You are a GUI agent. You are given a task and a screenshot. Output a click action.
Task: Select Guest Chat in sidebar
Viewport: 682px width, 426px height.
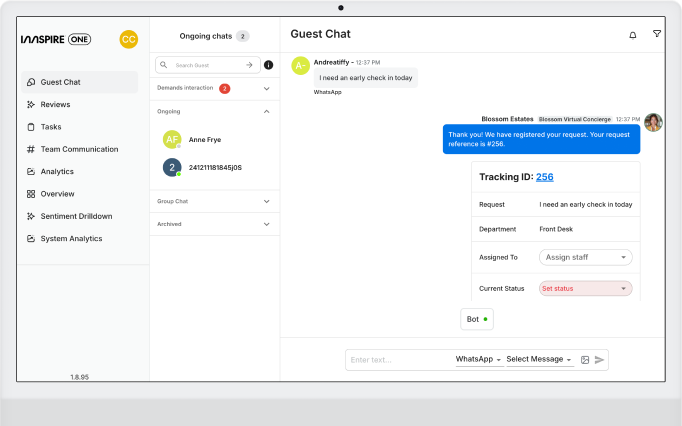tap(80, 82)
